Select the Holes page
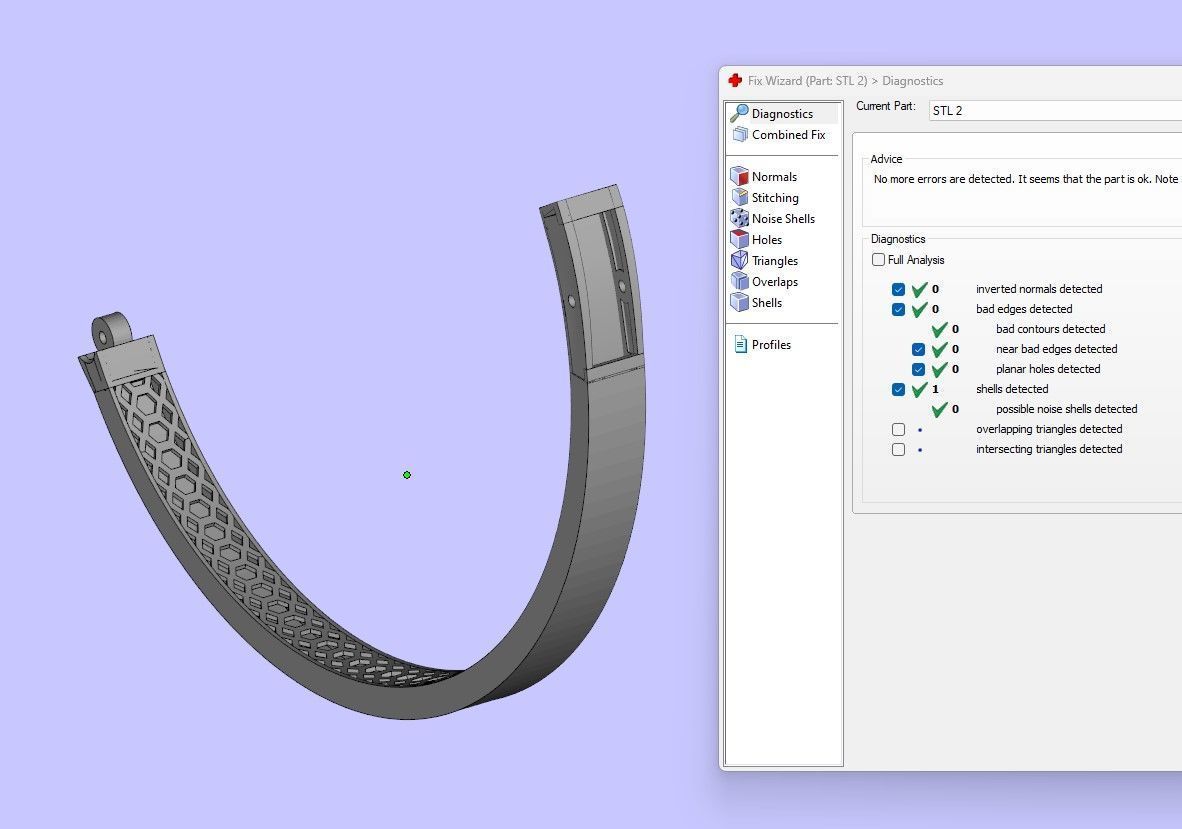 pos(767,240)
